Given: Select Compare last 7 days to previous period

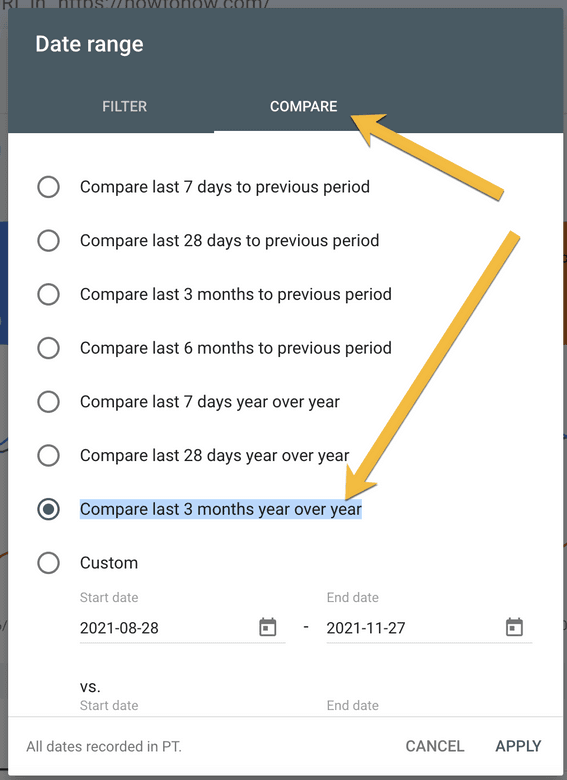Looking at the screenshot, I should tap(48, 187).
